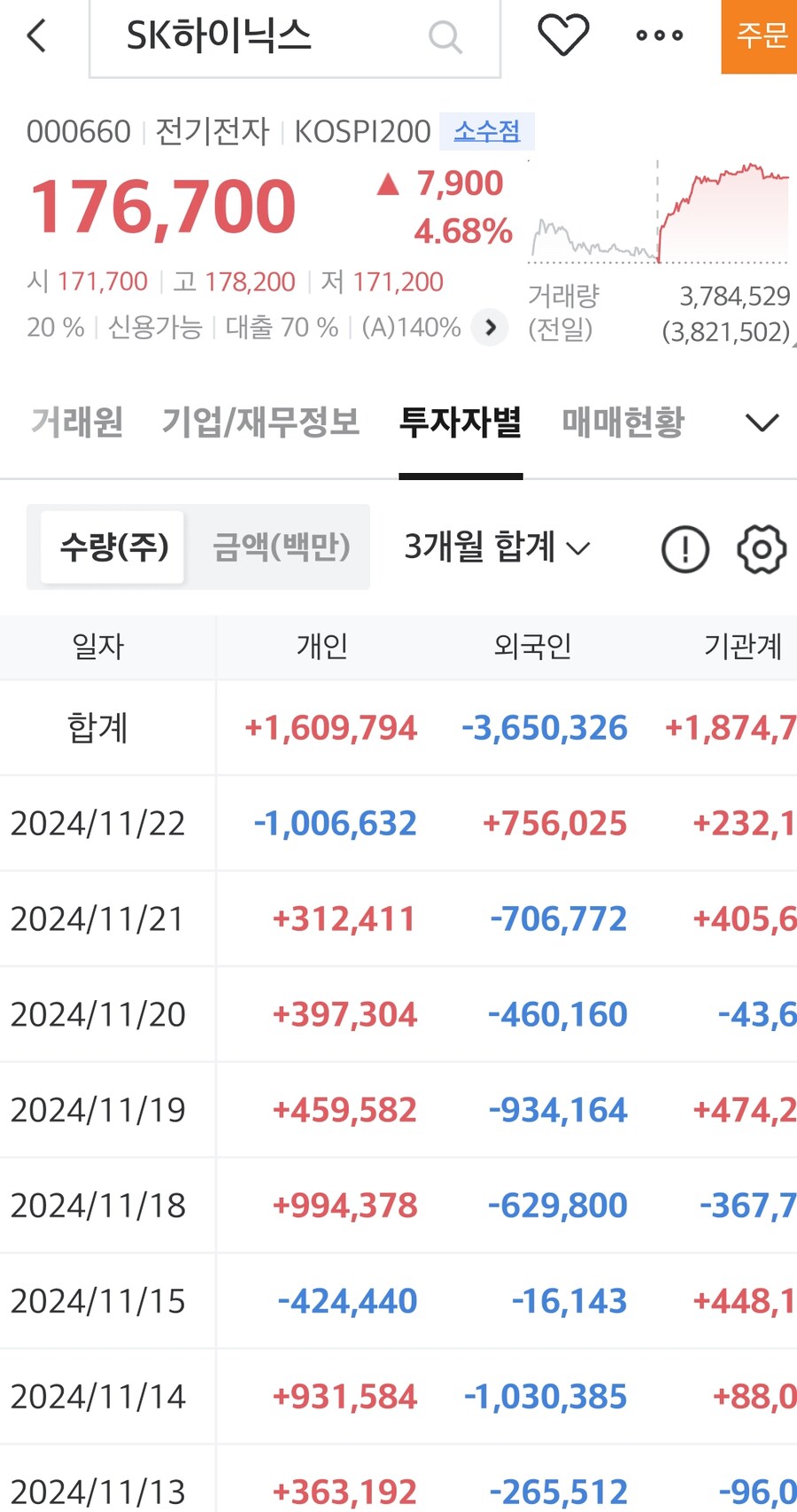Tap the 기관계 column header

pyautogui.click(x=743, y=647)
